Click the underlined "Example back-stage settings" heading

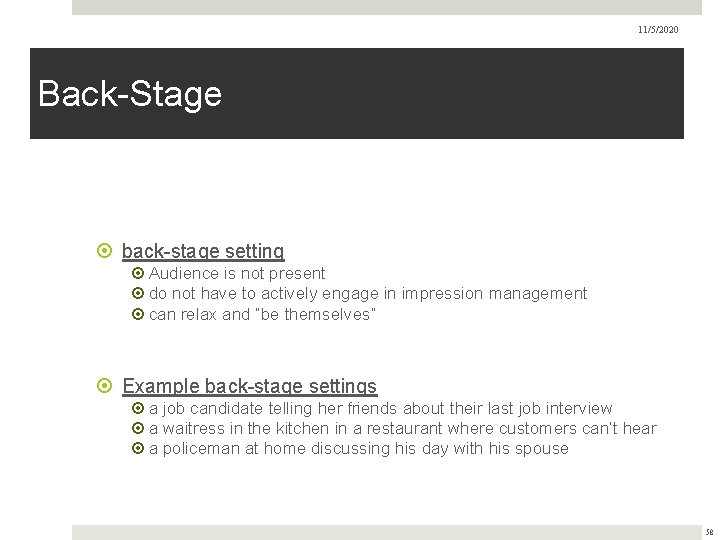pos(250,387)
